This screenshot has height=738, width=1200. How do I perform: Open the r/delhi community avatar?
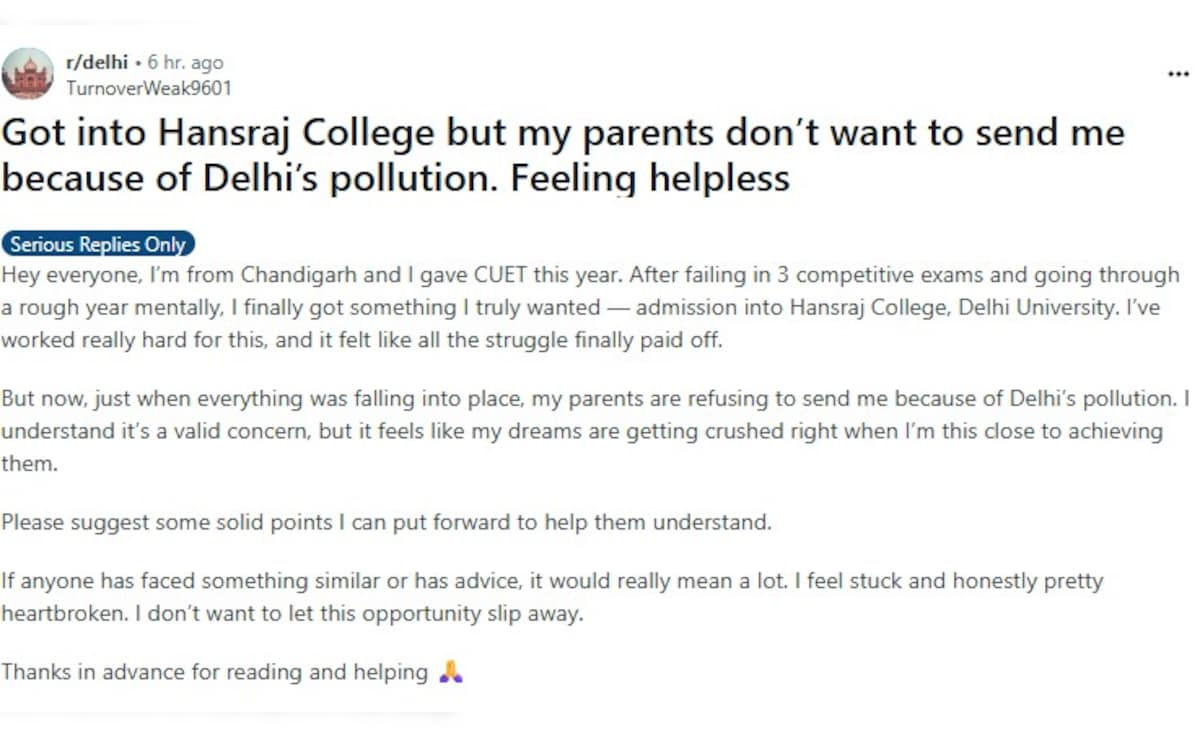pos(28,73)
